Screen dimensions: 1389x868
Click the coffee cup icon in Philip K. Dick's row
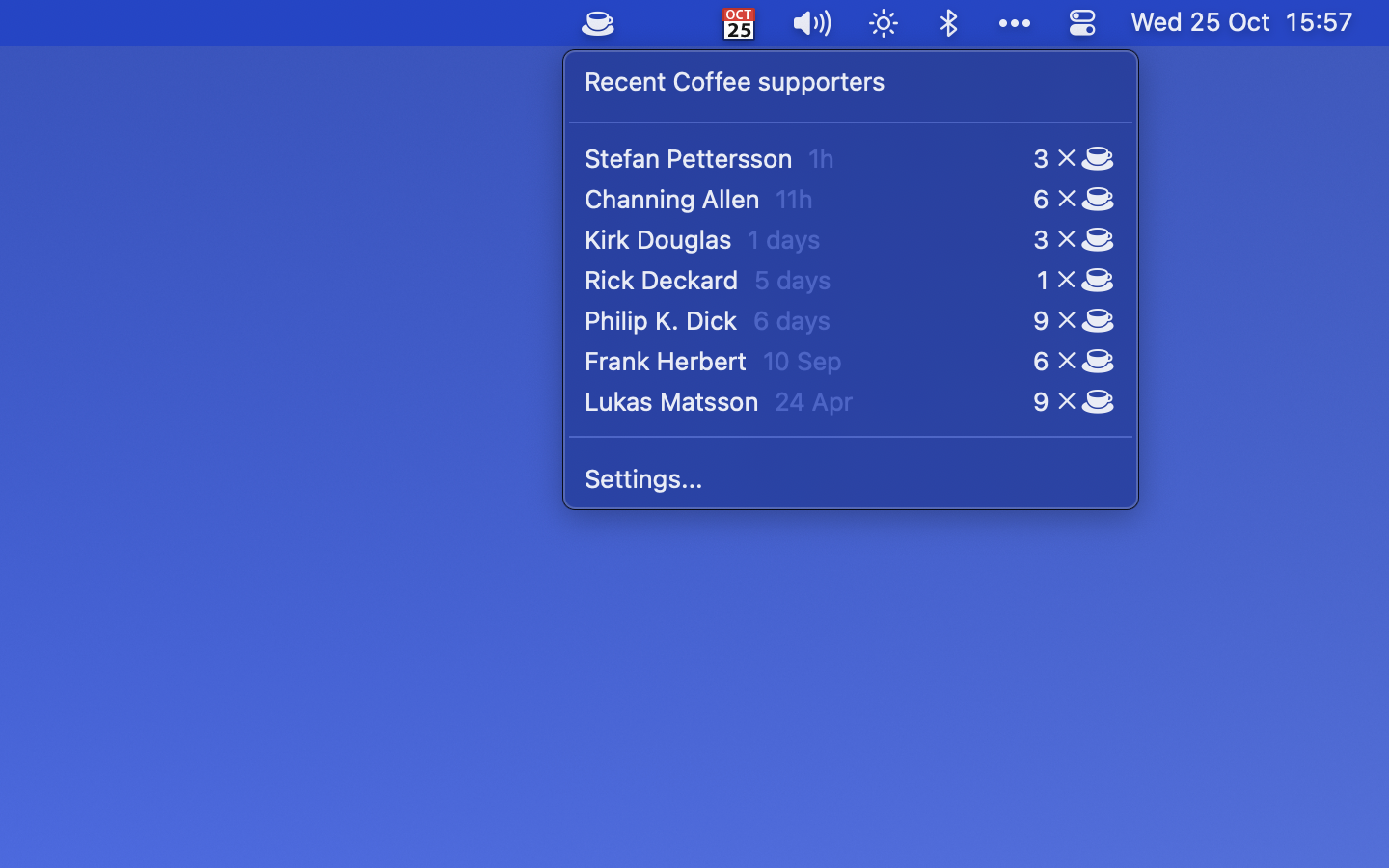tap(1098, 320)
